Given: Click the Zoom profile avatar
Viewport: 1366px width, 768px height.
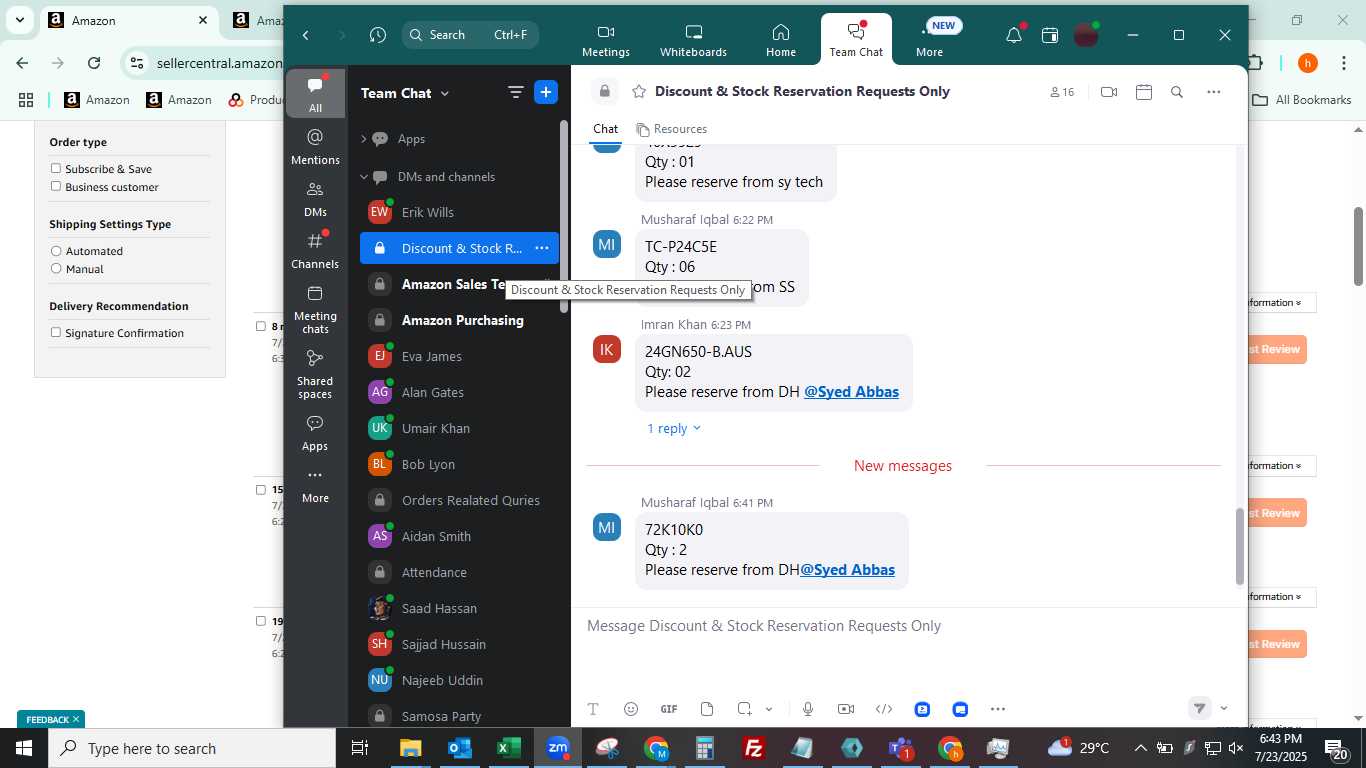Looking at the screenshot, I should click(1086, 35).
